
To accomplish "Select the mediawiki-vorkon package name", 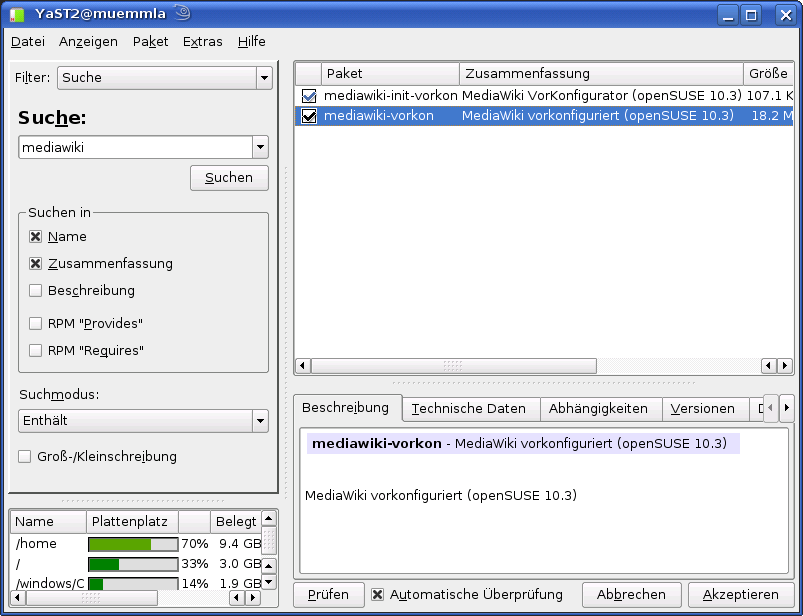I will pyautogui.click(x=379, y=116).
